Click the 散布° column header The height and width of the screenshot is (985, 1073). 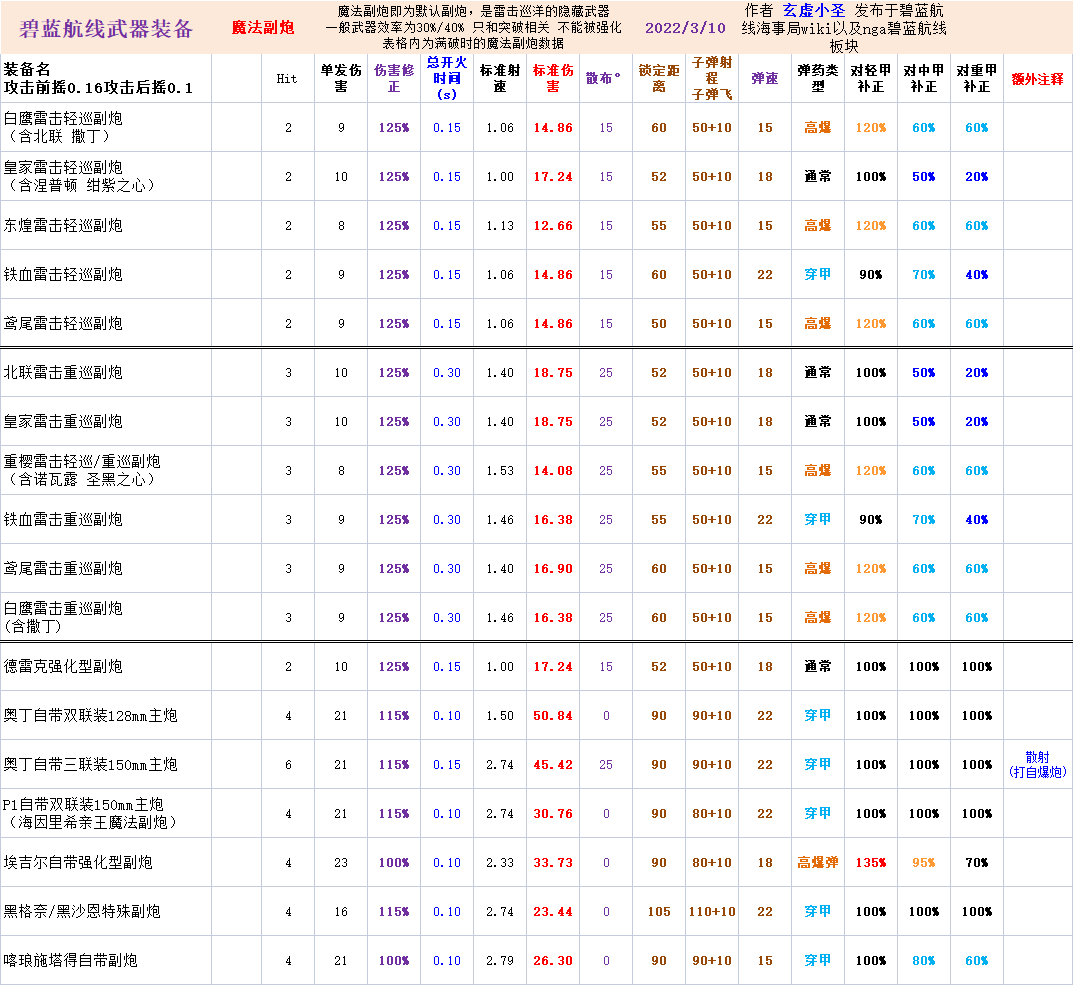pyautogui.click(x=604, y=79)
